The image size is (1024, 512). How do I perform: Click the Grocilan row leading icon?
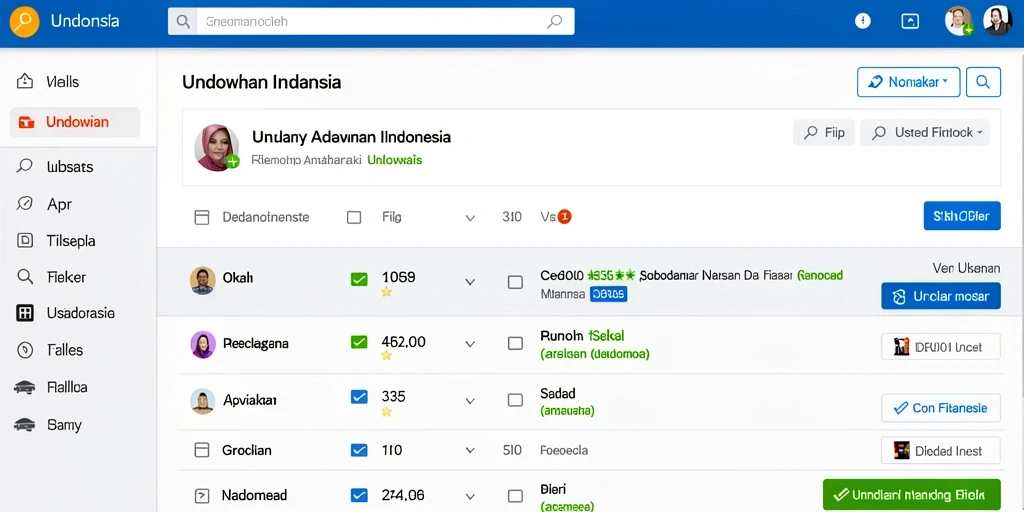coord(202,450)
